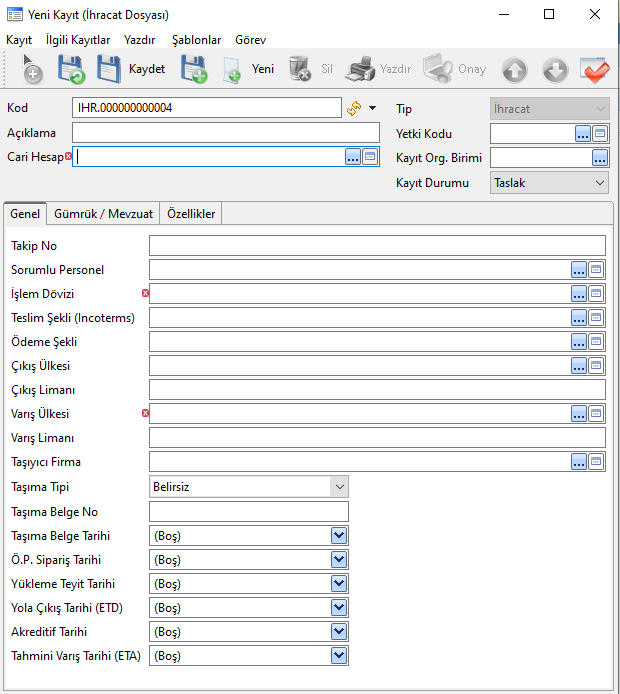The width and height of the screenshot is (620, 694).
Task: Expand the Taşıma Tipi dropdown
Action: pos(340,486)
